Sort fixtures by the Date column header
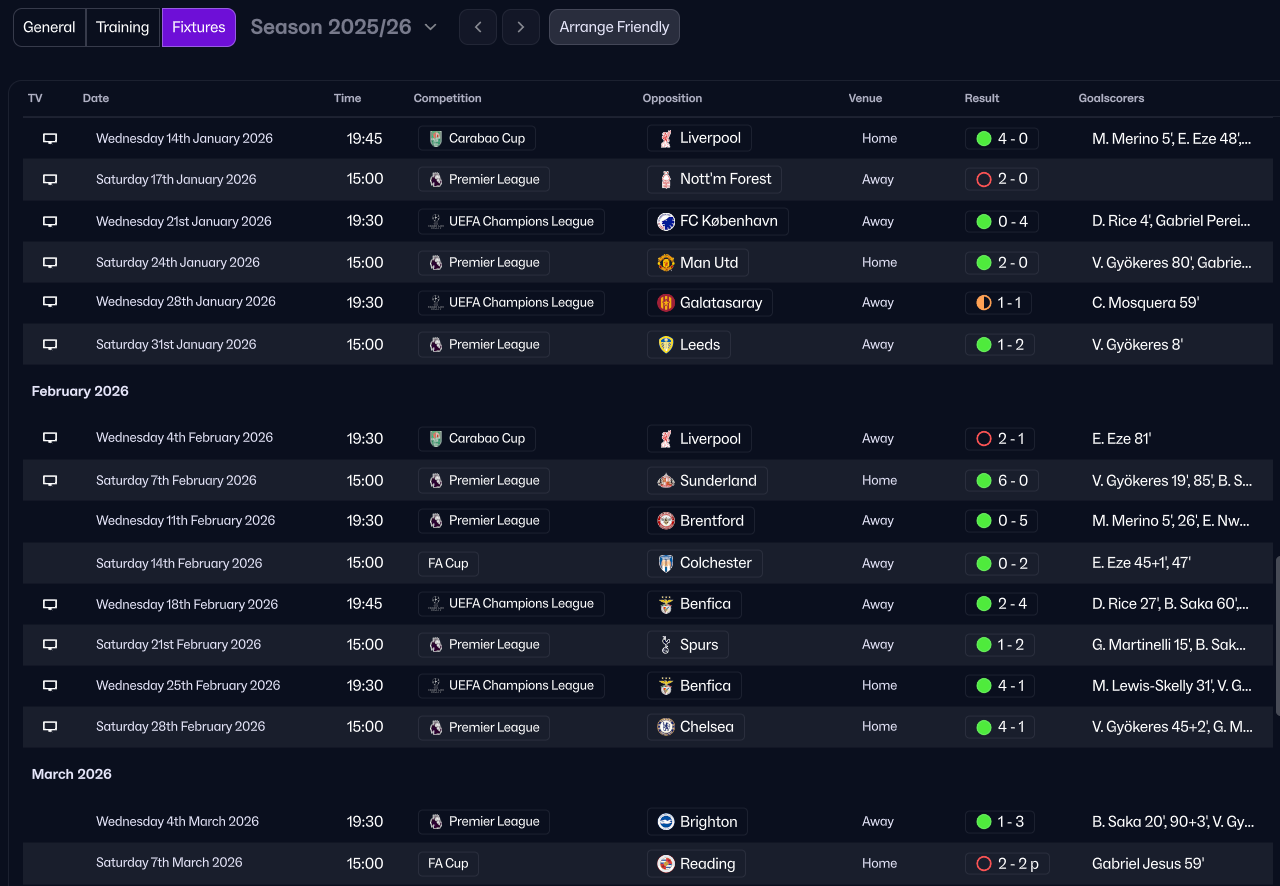 point(96,98)
